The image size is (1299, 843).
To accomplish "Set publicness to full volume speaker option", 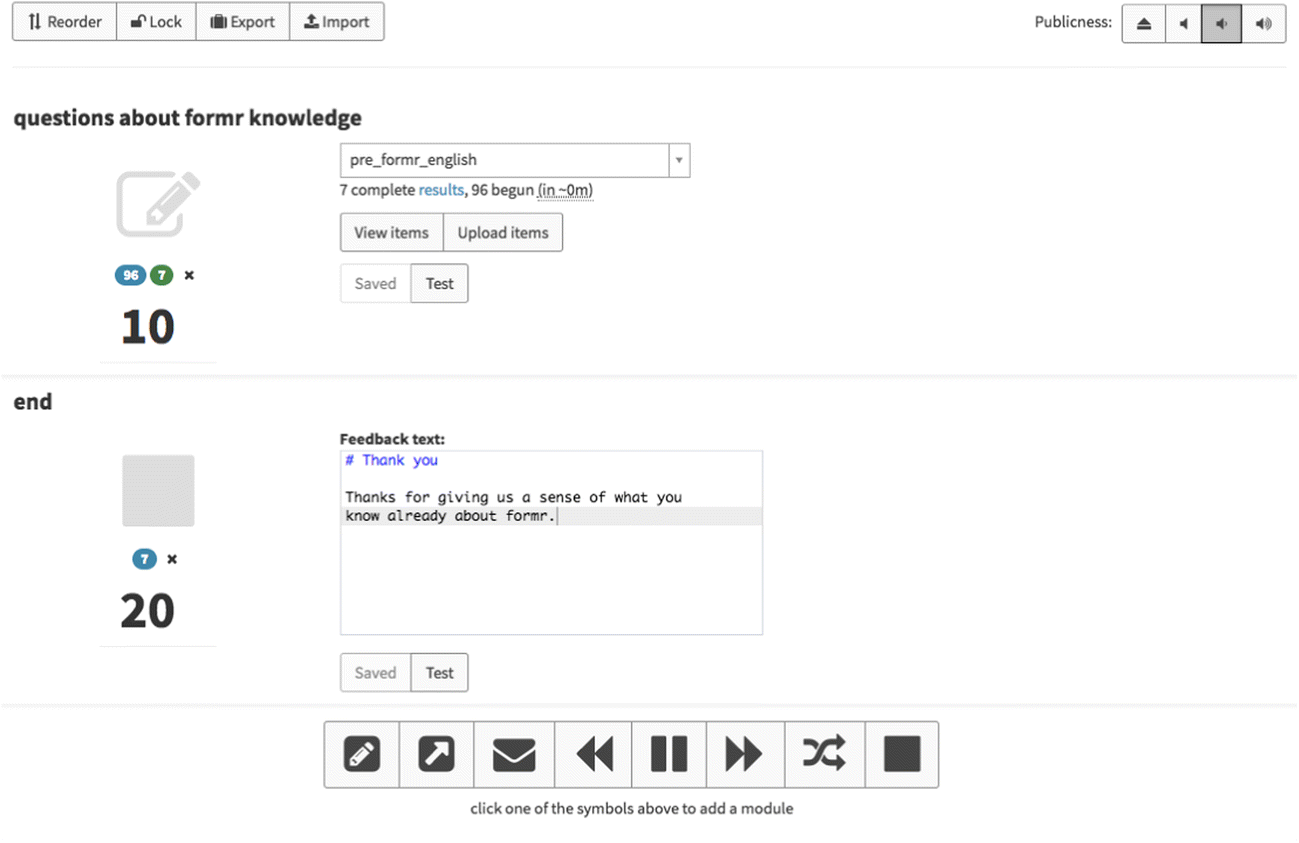I will coord(1264,24).
